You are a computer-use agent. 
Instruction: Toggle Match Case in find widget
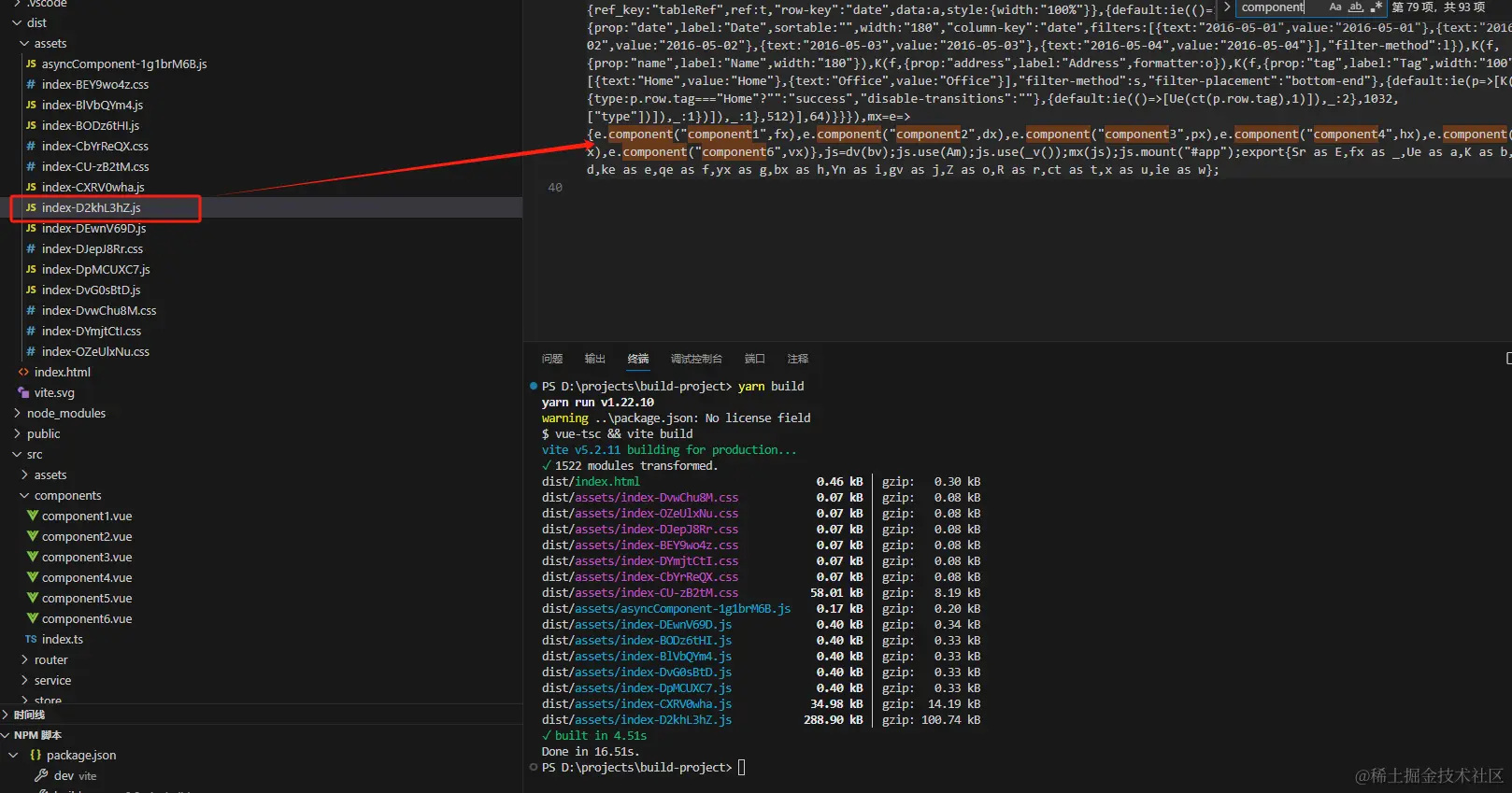[1335, 7]
